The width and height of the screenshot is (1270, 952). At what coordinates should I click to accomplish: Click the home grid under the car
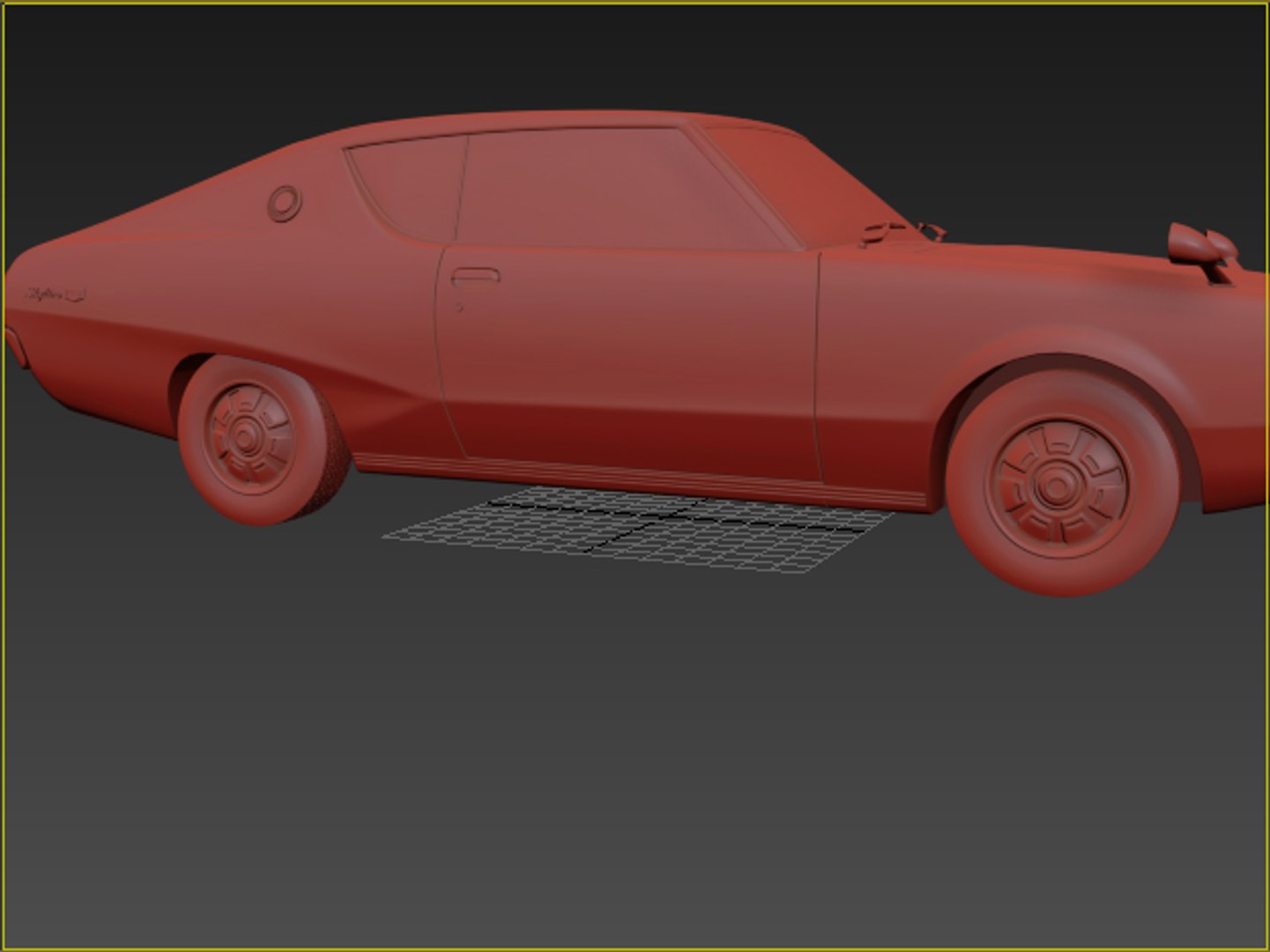637,529
